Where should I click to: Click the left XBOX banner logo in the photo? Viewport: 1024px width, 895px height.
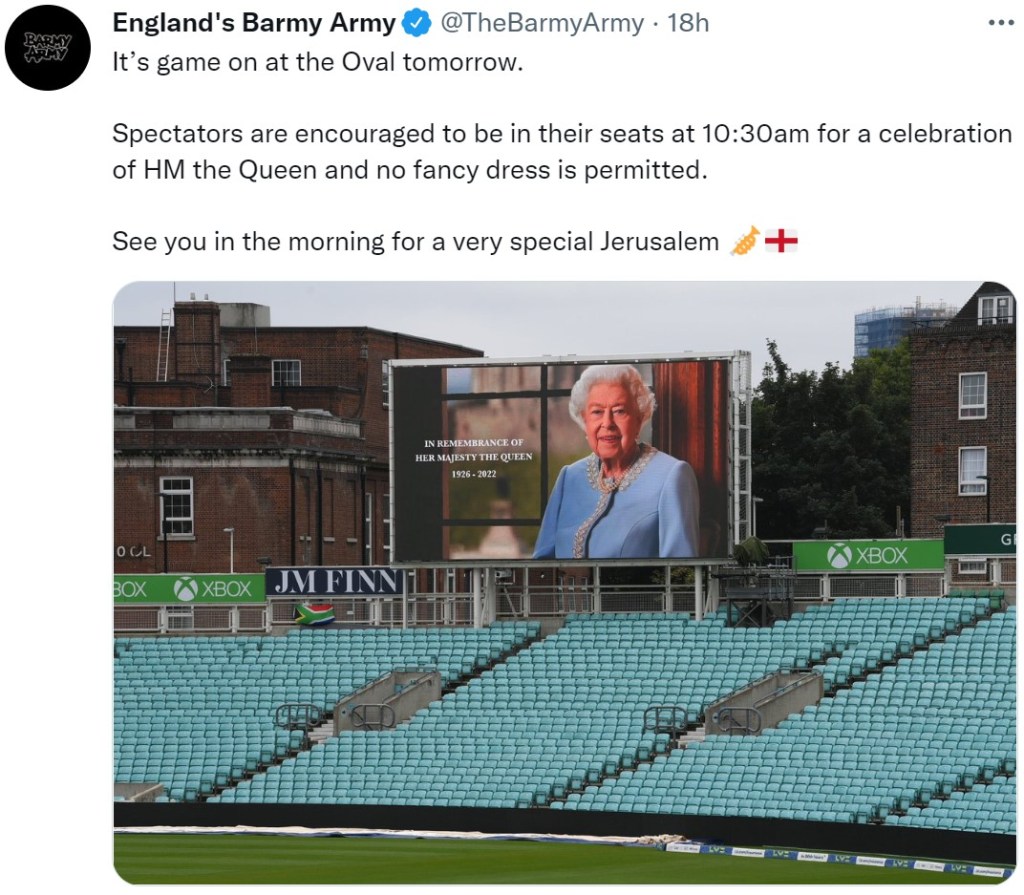tap(213, 589)
